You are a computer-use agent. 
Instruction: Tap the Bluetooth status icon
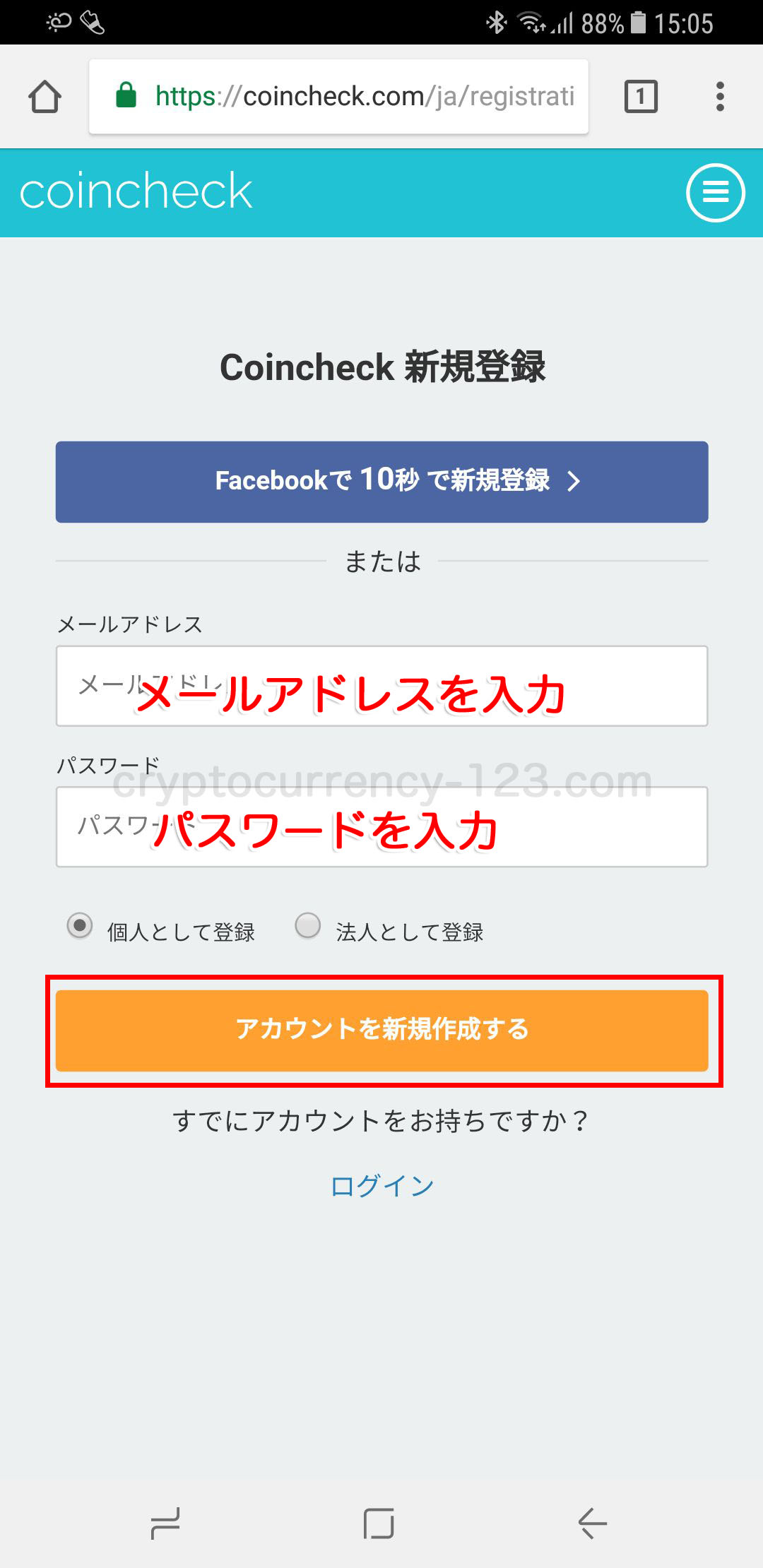click(x=497, y=23)
